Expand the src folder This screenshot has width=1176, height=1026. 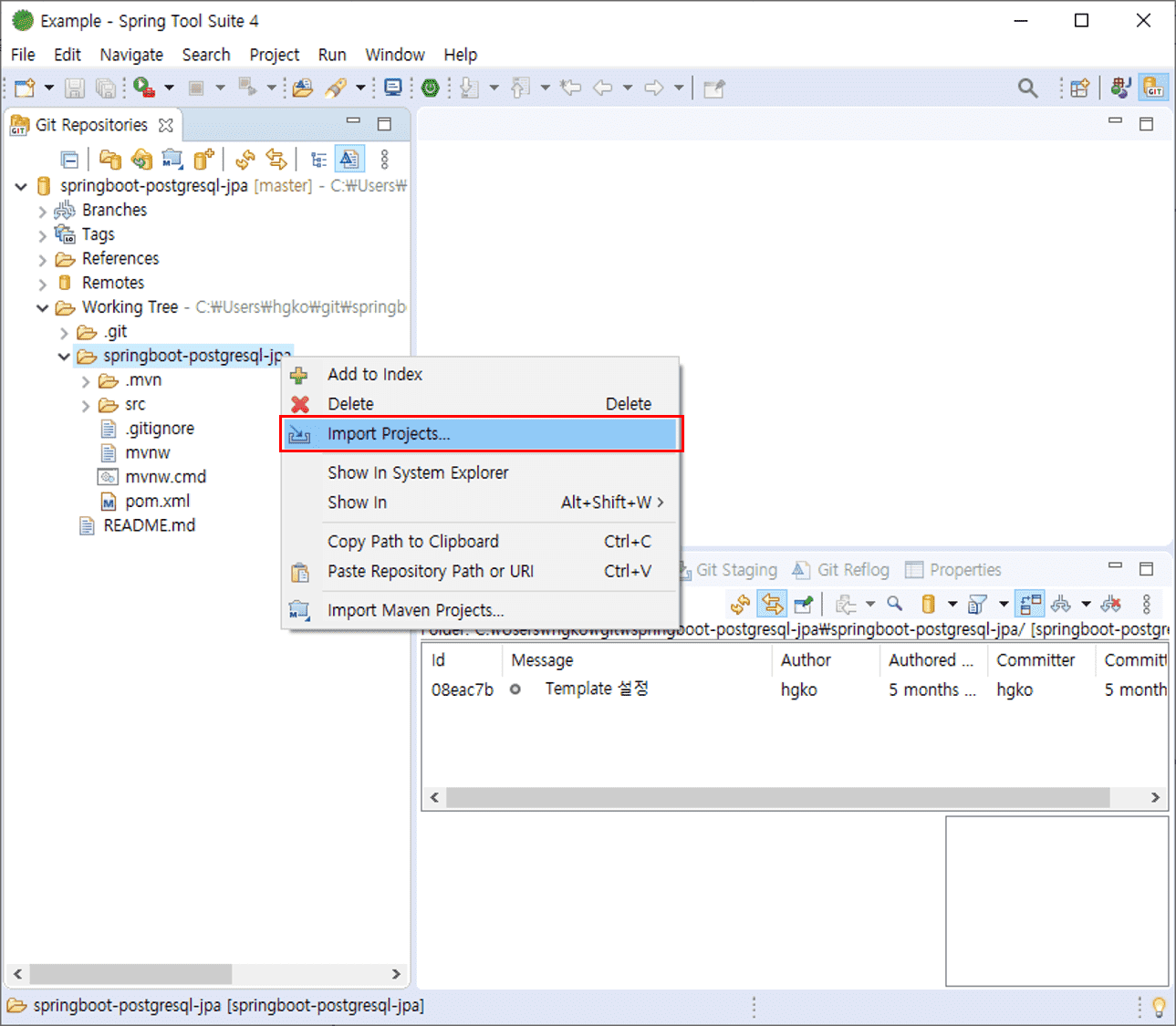click(x=86, y=405)
